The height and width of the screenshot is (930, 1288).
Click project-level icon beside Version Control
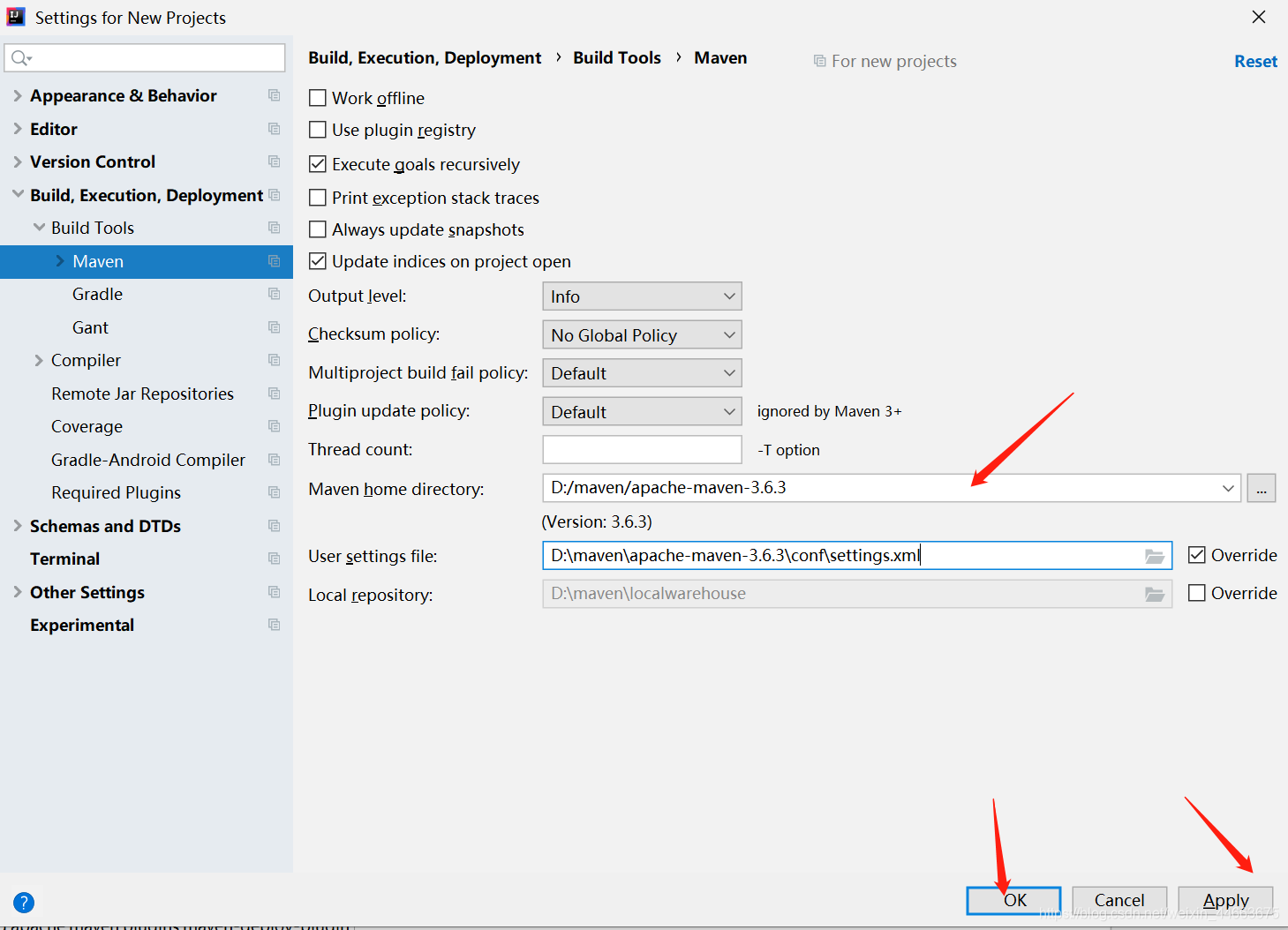(275, 161)
